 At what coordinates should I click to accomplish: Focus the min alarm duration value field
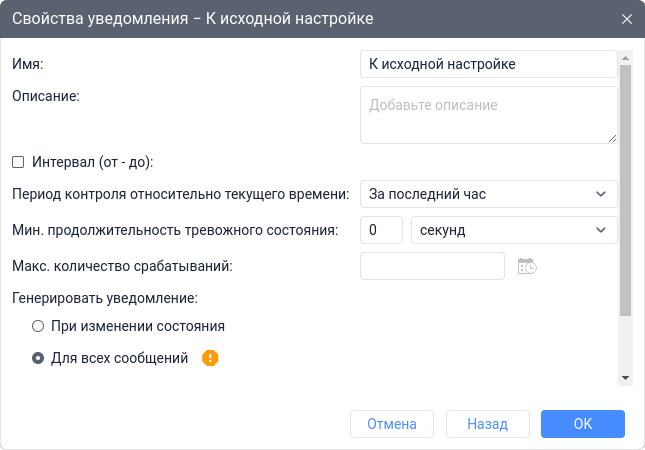(x=381, y=230)
